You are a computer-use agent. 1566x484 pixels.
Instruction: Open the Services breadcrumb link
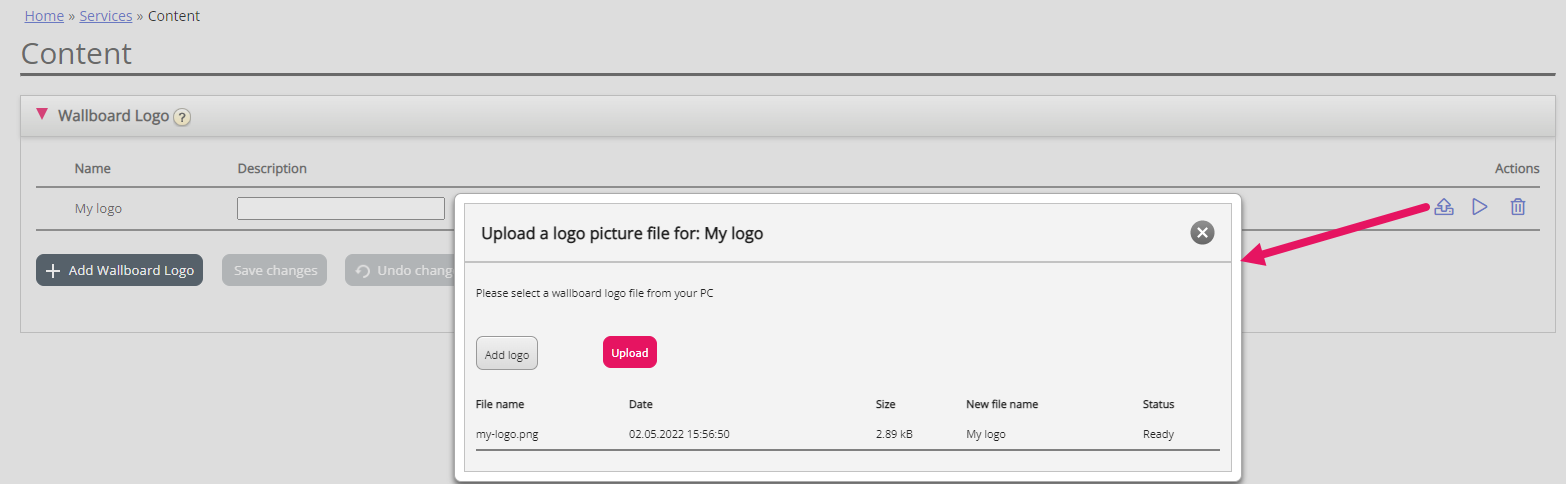(x=106, y=16)
